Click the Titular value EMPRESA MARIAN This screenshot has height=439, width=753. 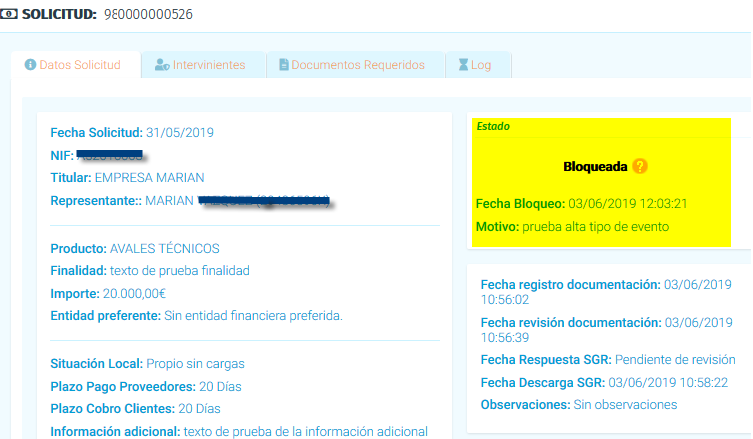pyautogui.click(x=149, y=178)
